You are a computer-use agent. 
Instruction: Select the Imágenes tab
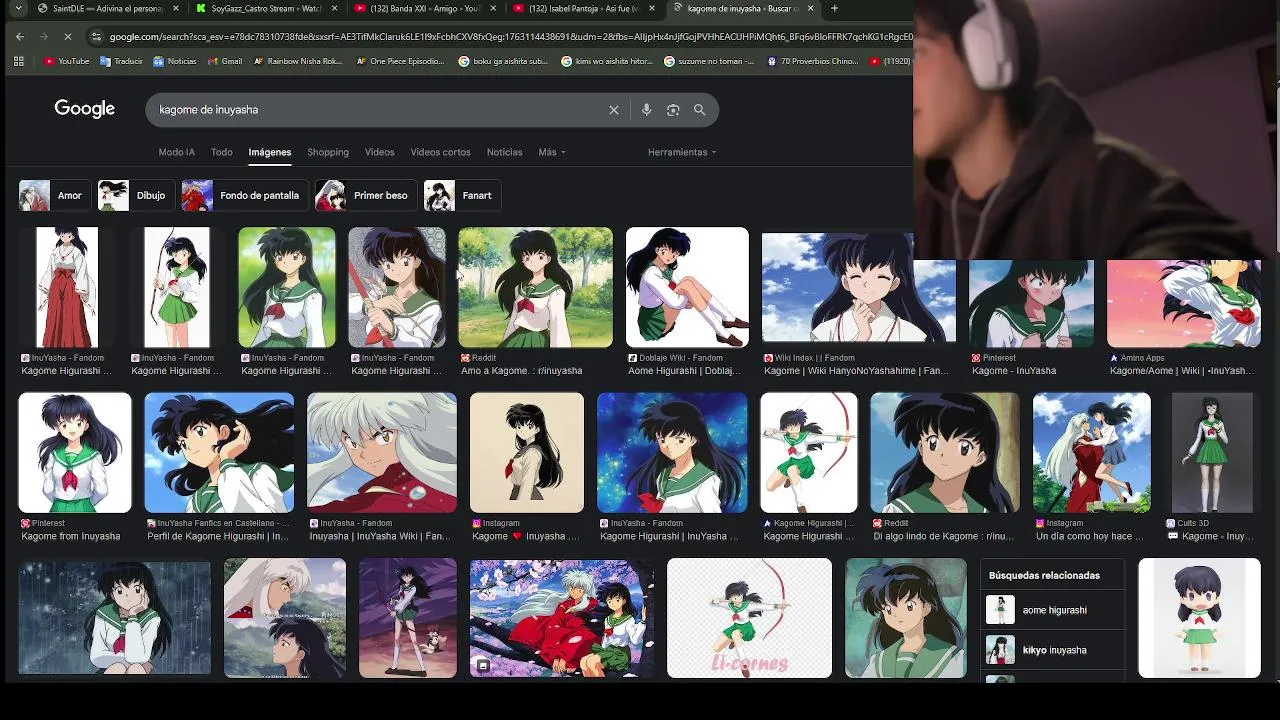(270, 152)
